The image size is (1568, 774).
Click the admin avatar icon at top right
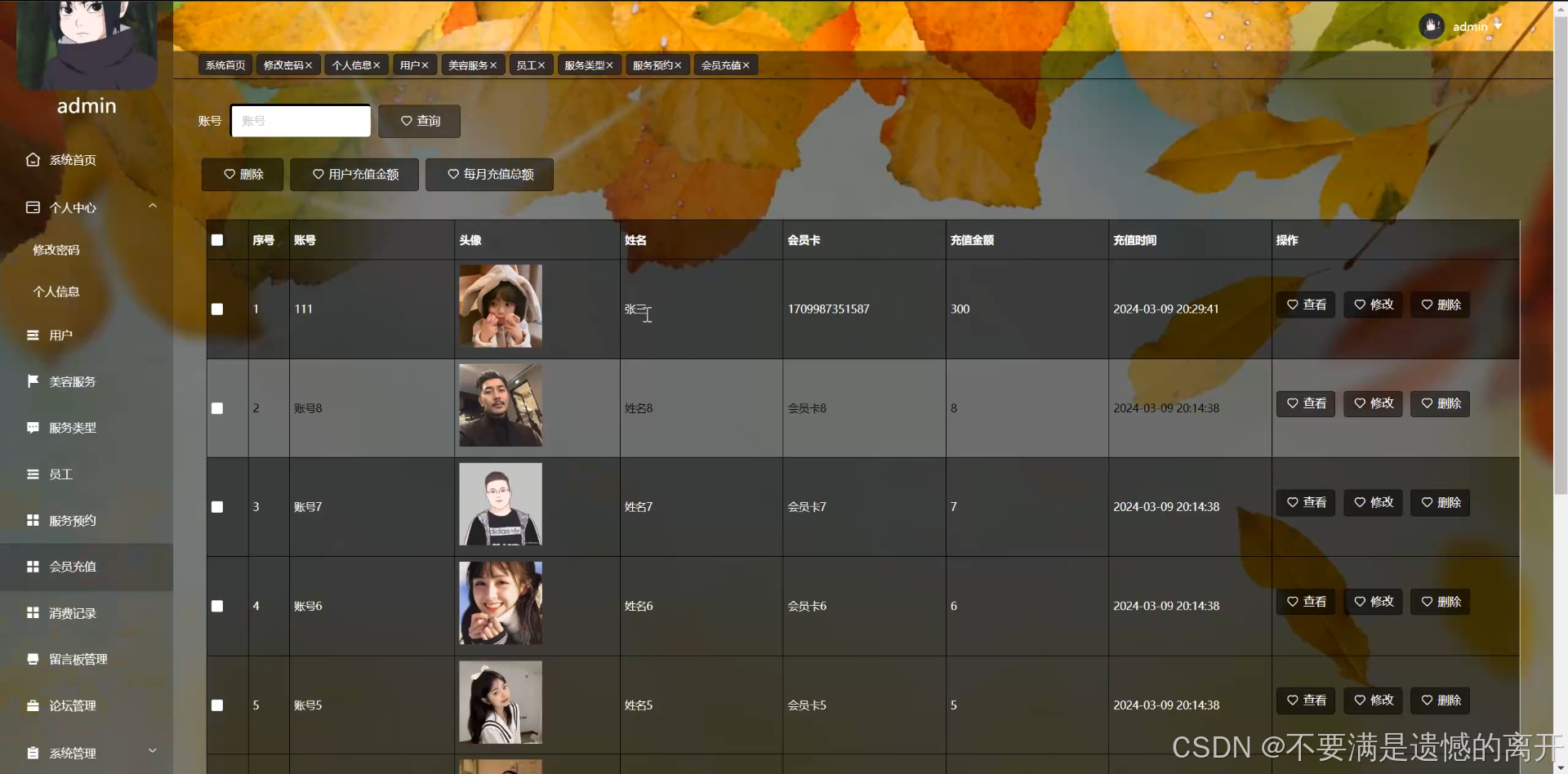(x=1431, y=26)
